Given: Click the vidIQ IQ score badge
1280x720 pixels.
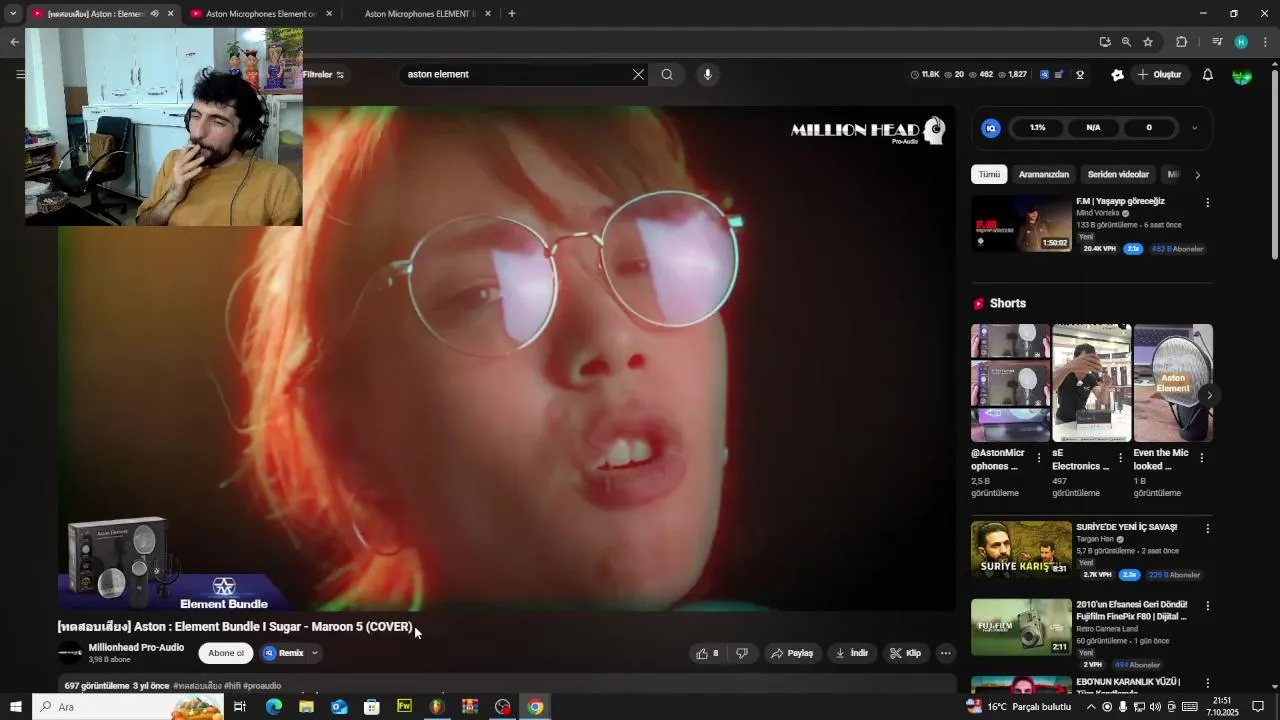Looking at the screenshot, I should click(x=991, y=128).
